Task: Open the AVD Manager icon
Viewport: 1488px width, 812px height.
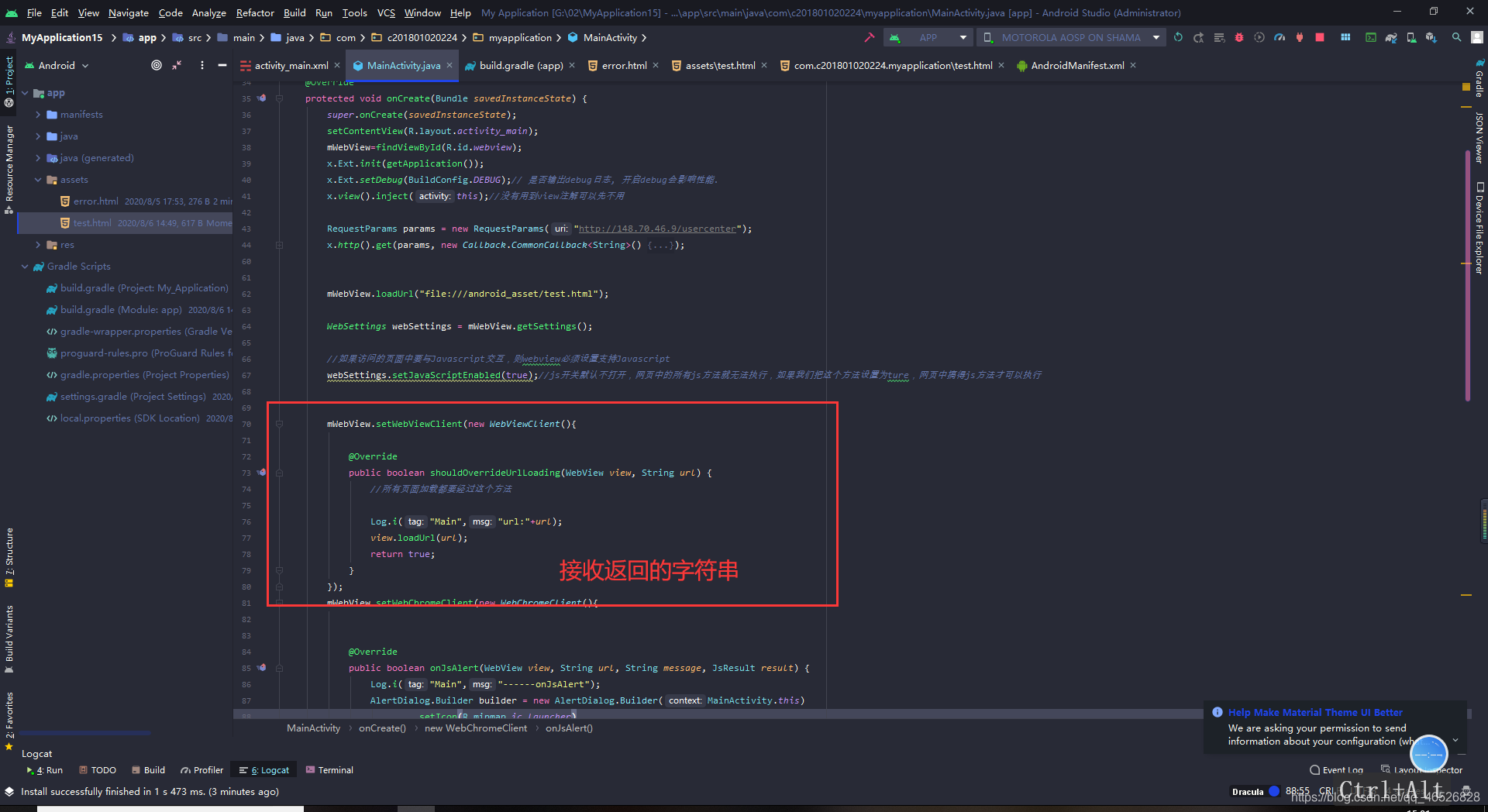Action: [1411, 37]
